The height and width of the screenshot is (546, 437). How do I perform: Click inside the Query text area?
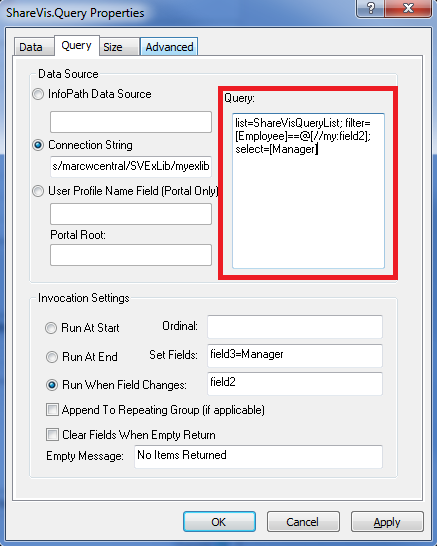(308, 191)
